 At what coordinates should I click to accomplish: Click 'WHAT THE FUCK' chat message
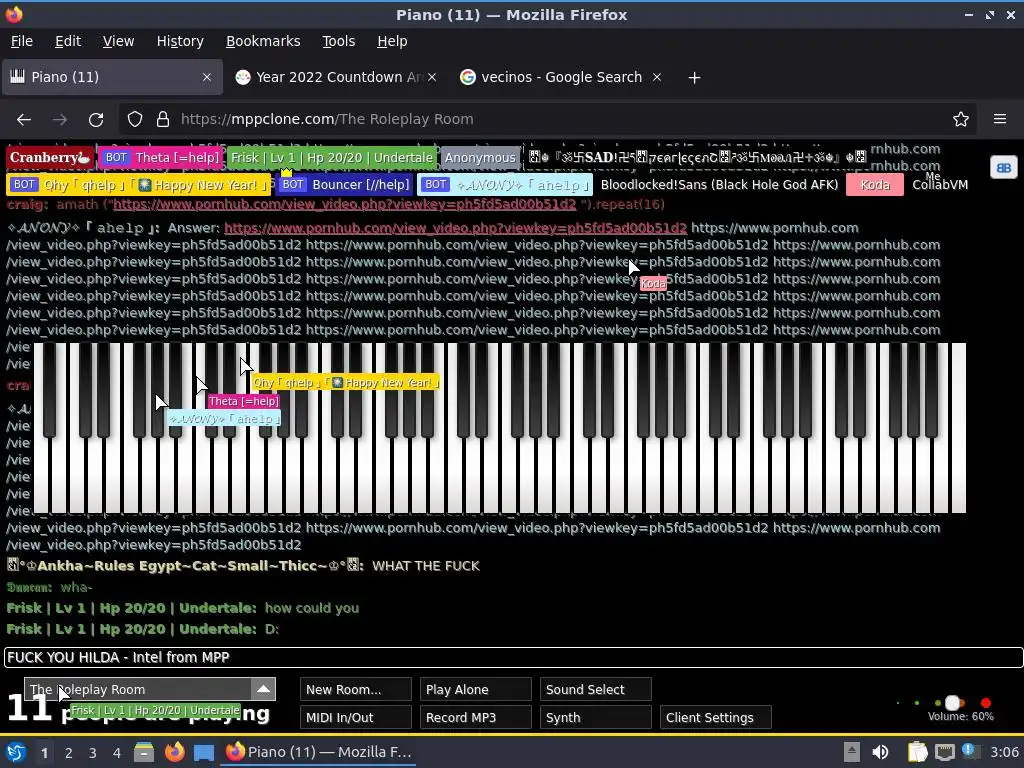tap(426, 566)
